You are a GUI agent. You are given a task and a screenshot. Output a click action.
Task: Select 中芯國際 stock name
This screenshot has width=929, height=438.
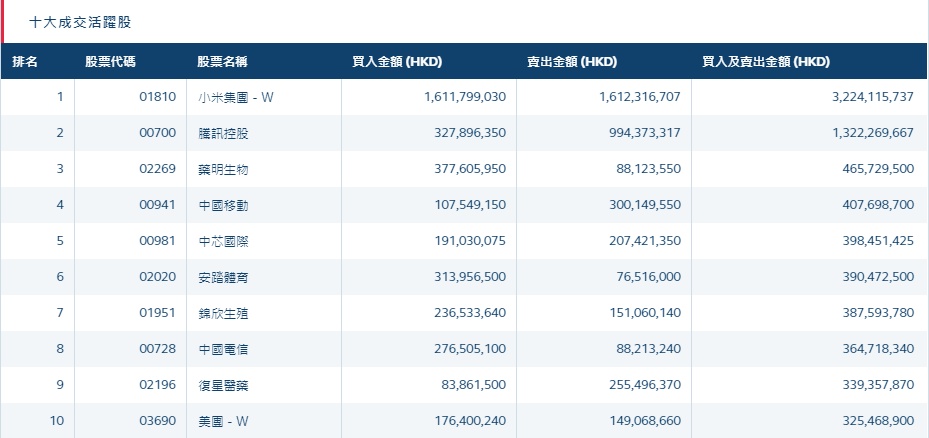pos(223,241)
